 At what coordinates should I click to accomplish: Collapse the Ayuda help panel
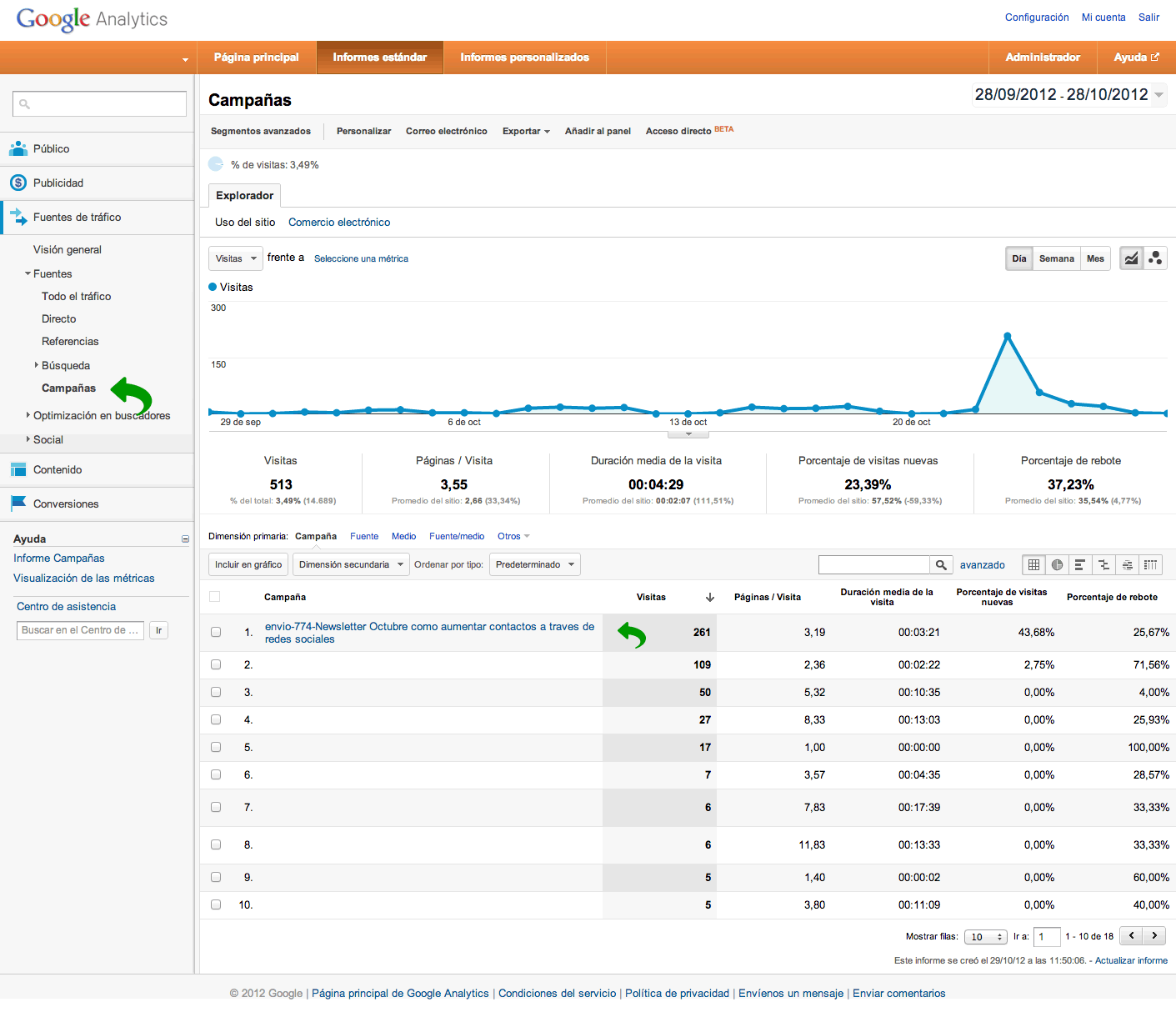(x=185, y=539)
